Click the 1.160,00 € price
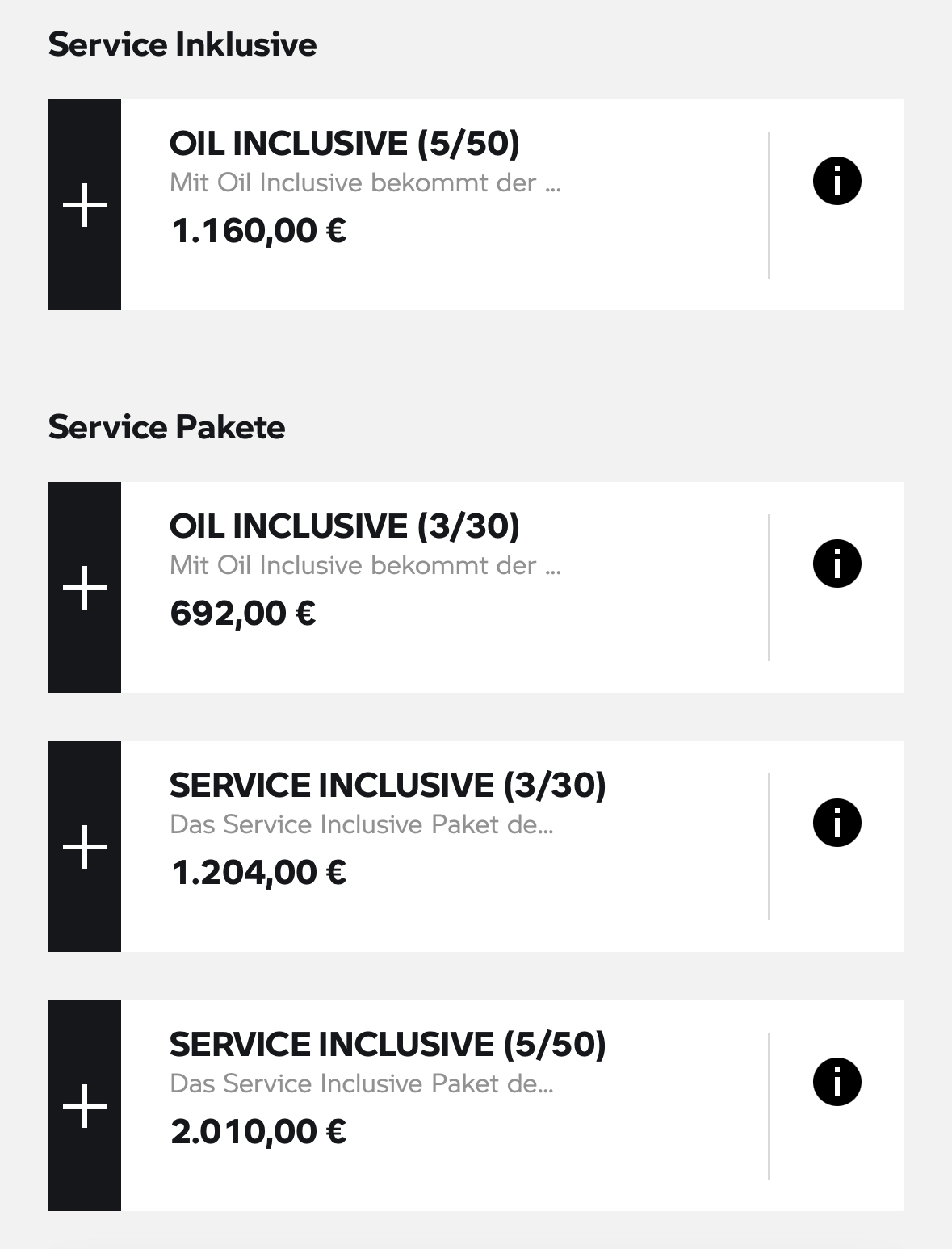 pos(259,231)
